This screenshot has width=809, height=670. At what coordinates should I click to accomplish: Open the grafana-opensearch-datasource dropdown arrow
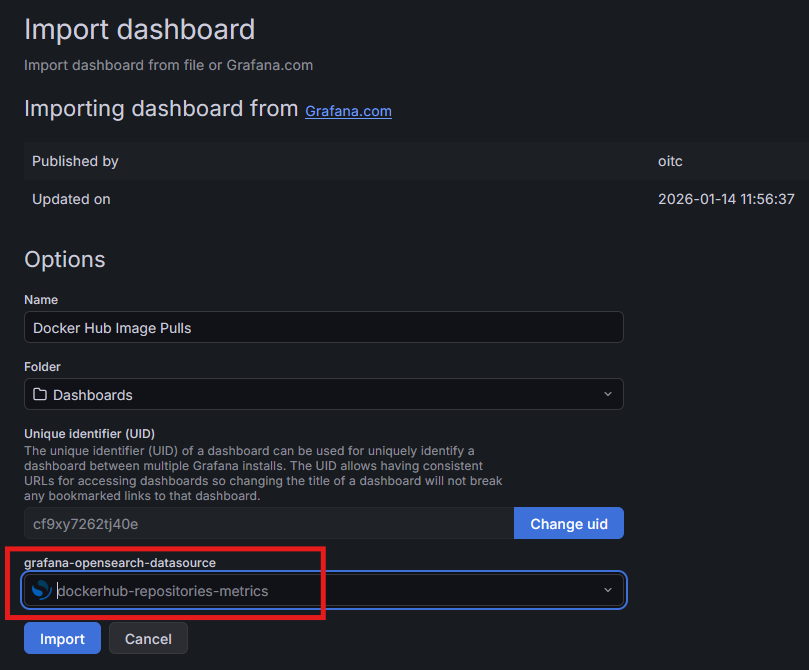607,590
